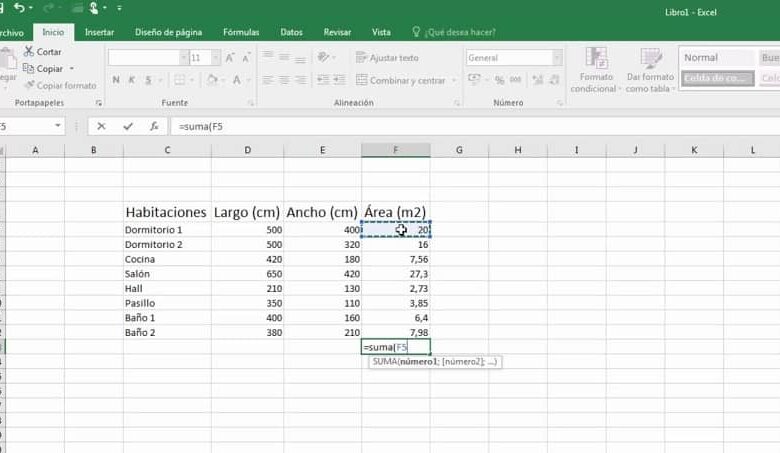Toggle Negrita (N) bold formatting
780x453 pixels.
click(116, 80)
